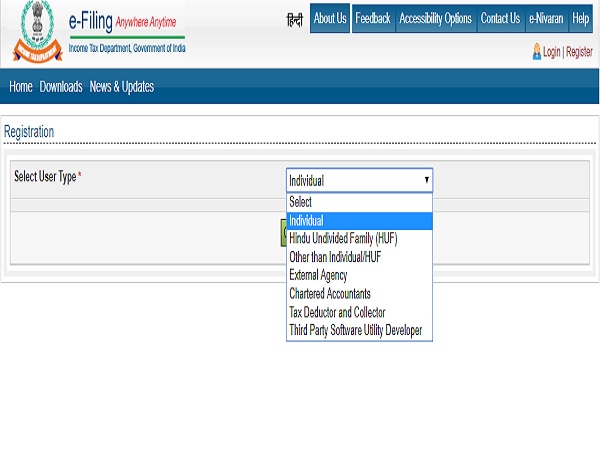
Task: Click the Select User Type label
Action: [x=47, y=177]
